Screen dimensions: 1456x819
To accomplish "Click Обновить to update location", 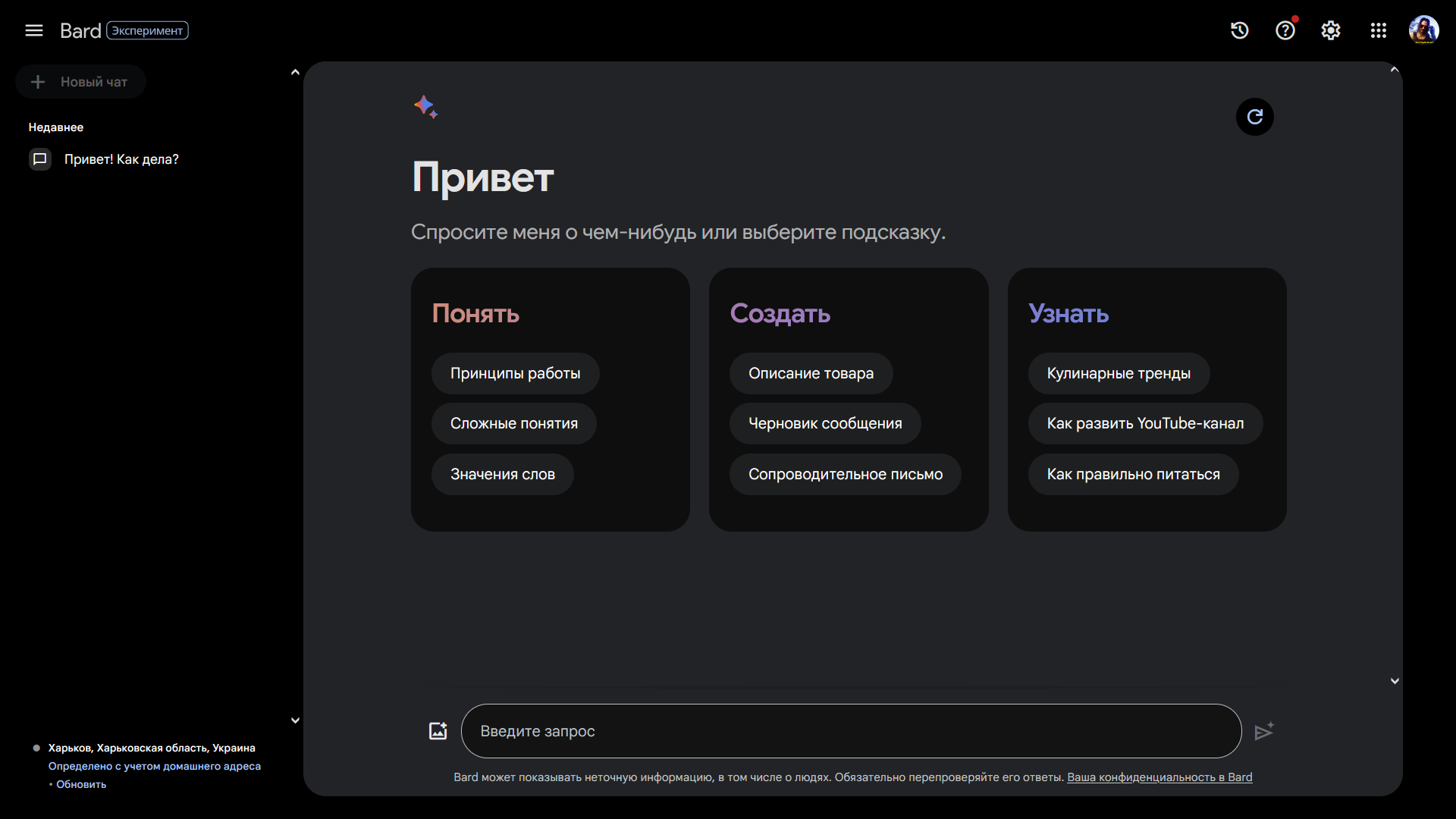I will pos(81,784).
